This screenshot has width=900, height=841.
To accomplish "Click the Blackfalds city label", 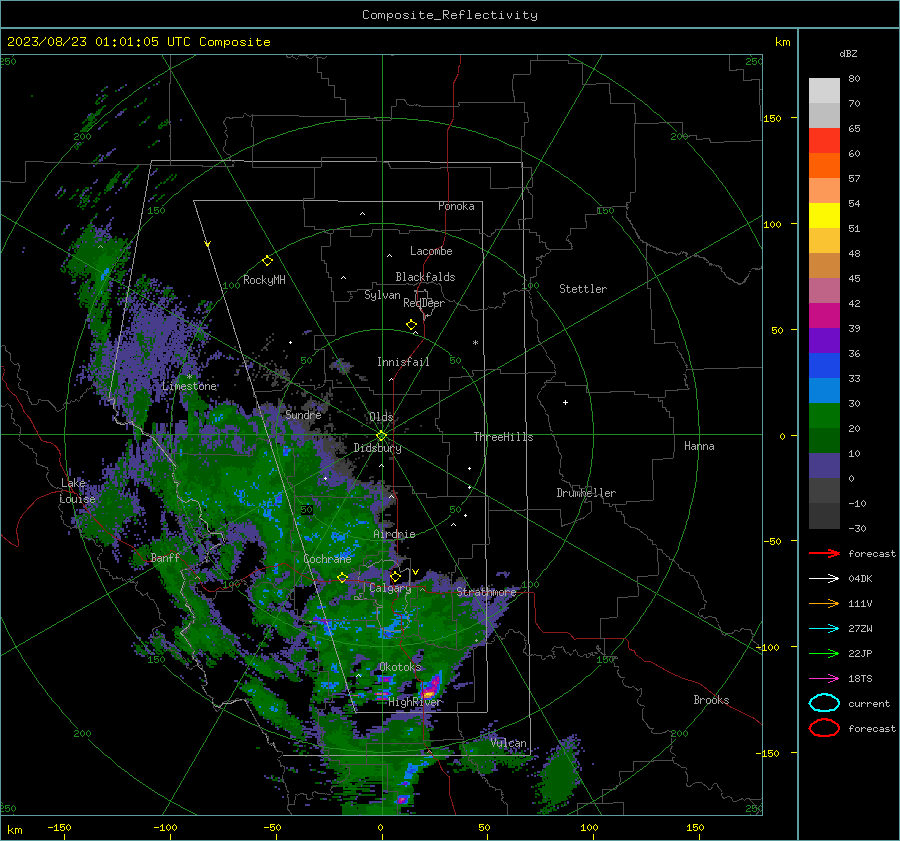I will coord(425,277).
